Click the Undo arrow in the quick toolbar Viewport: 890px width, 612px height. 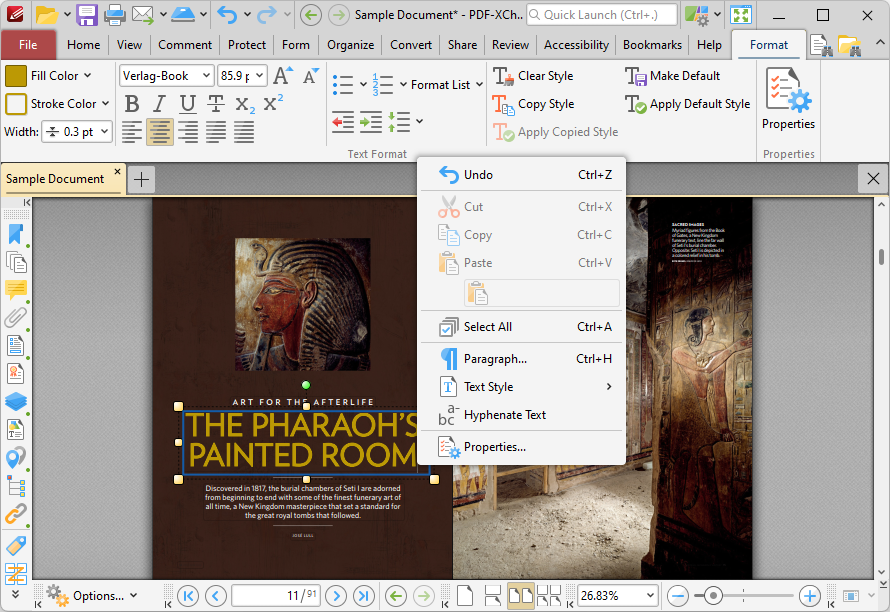227,15
